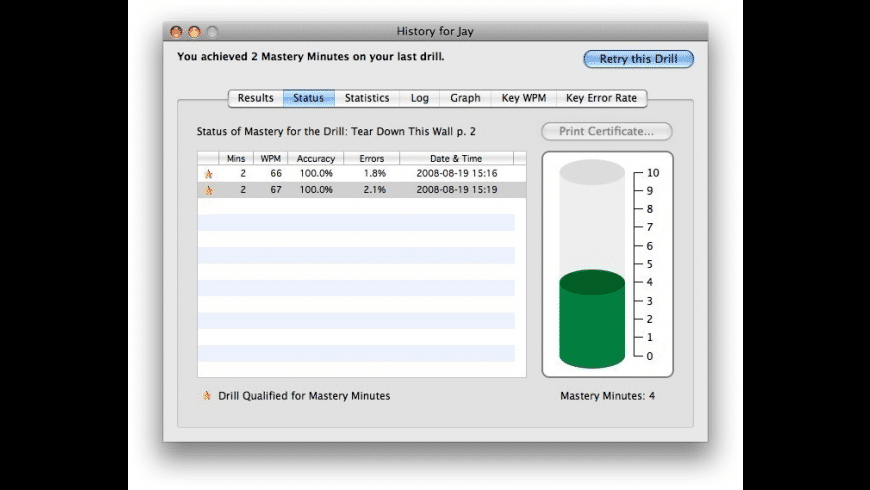Screen dimensions: 870x490
Task: Select the 66 WPM cell
Action: [x=276, y=173]
